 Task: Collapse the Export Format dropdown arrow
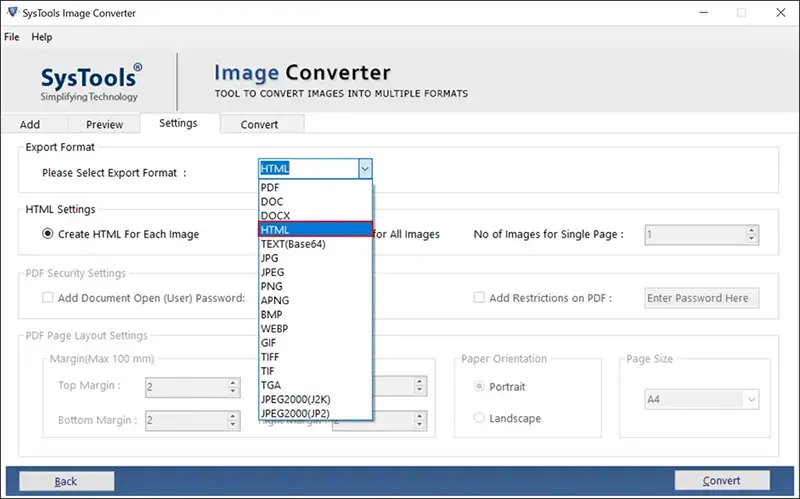tap(365, 169)
